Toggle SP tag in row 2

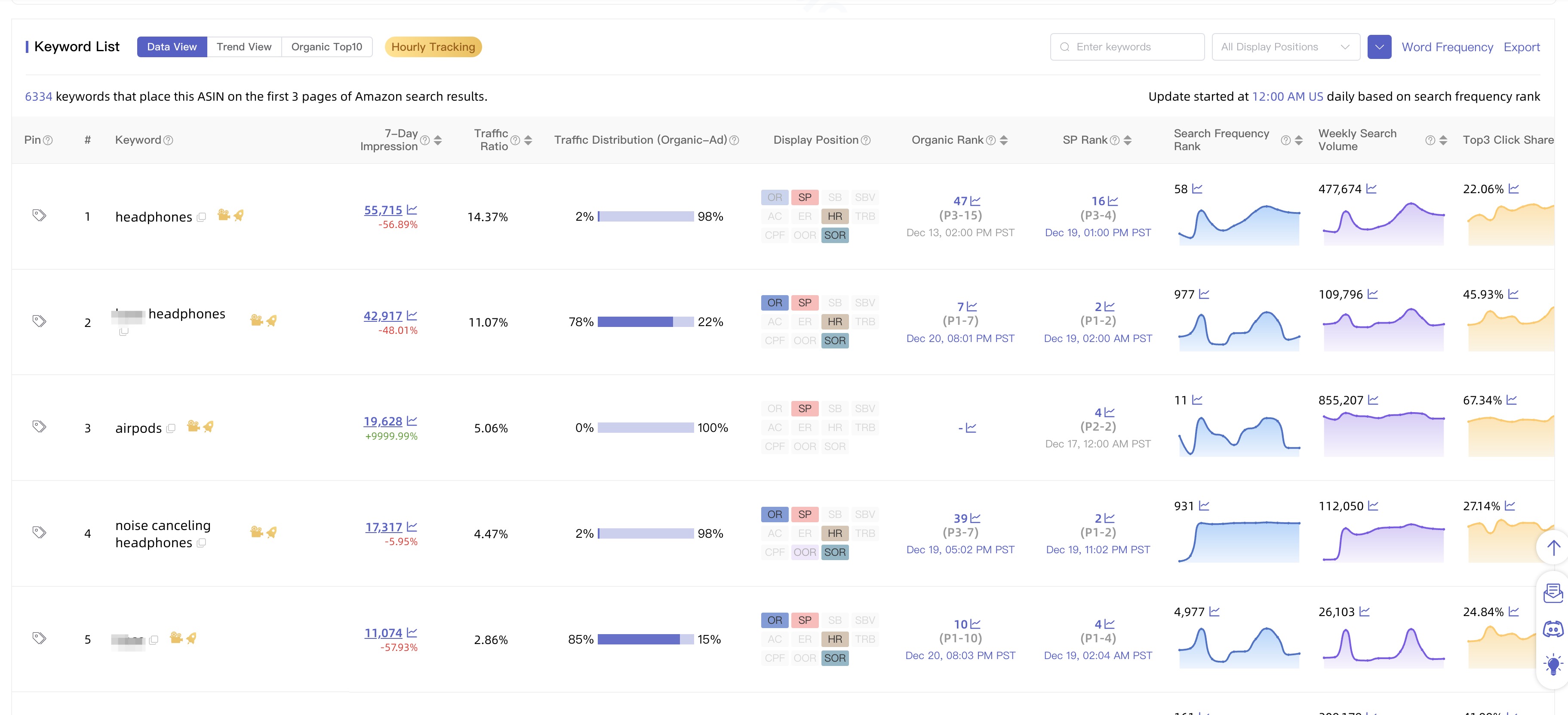click(x=805, y=303)
